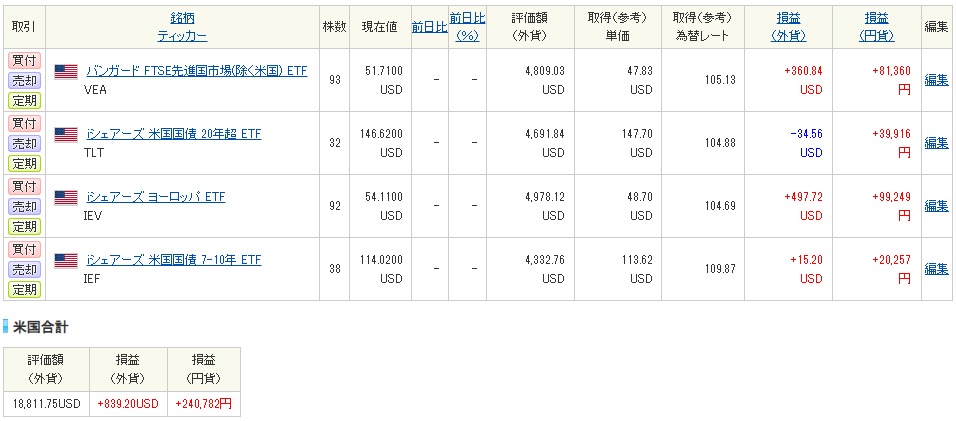This screenshot has width=956, height=421.
Task: Click the US flag icon beside TLT
Action: 65,134
